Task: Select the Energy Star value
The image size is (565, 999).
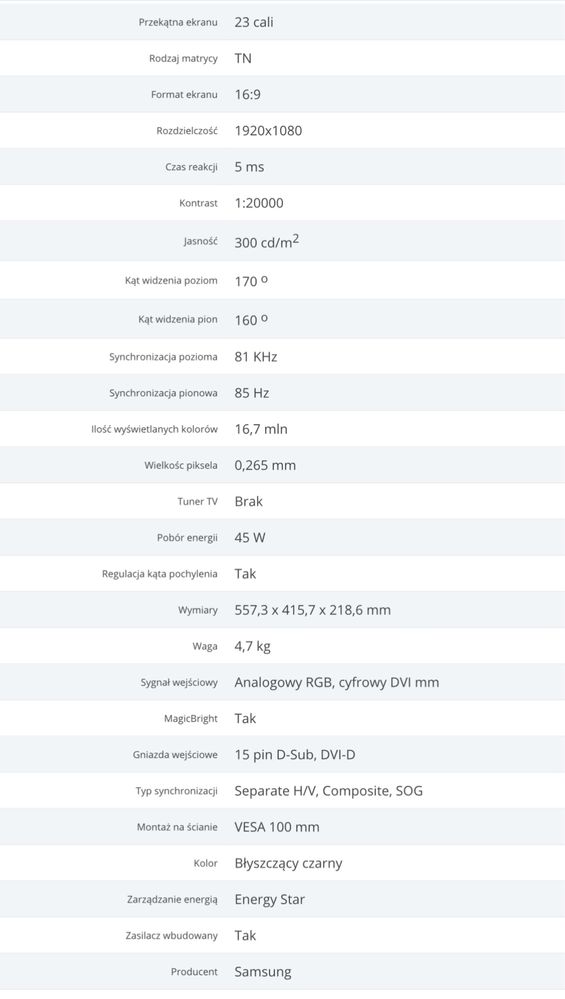Action: click(x=269, y=900)
